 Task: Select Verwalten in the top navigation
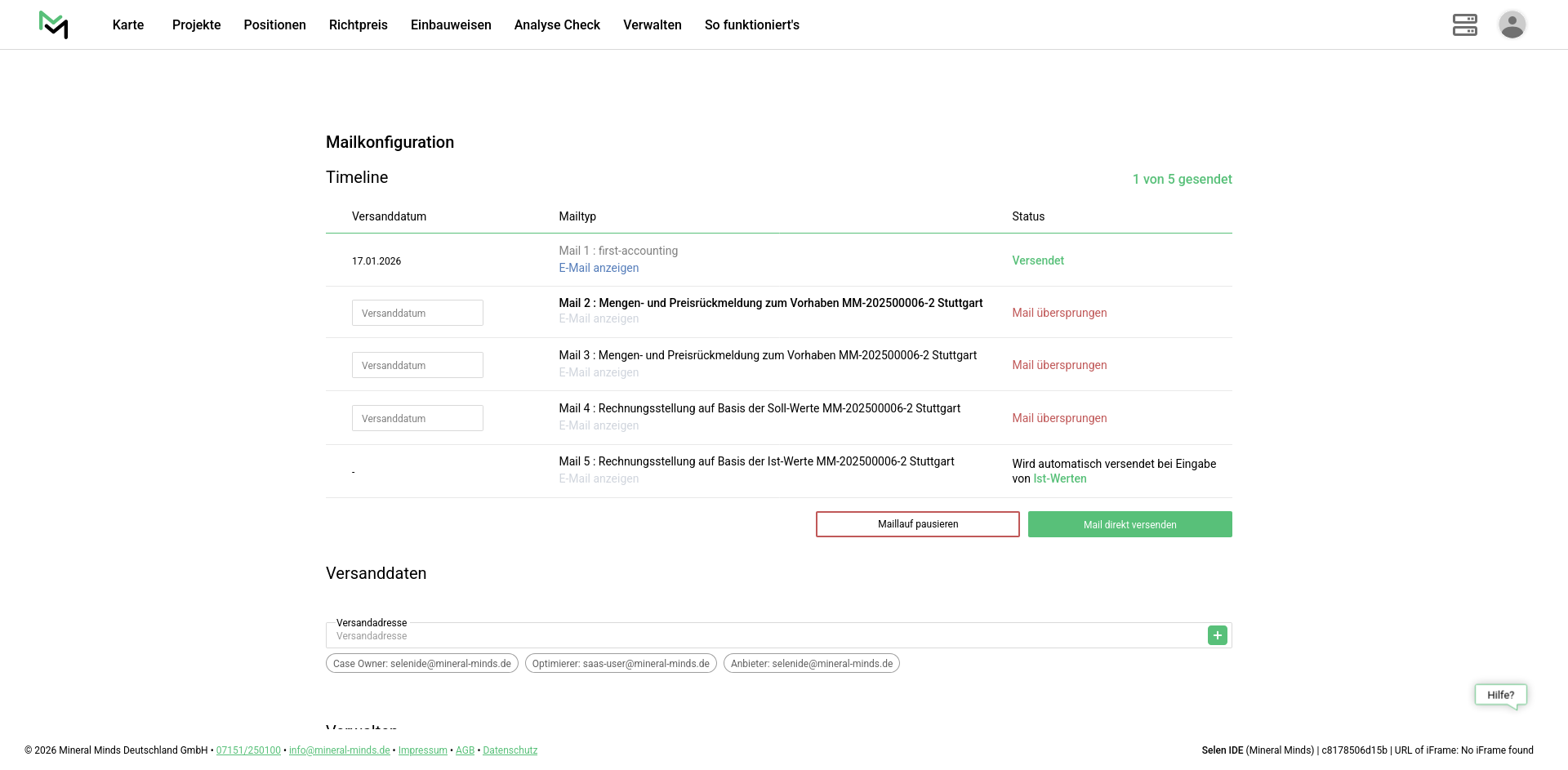click(x=652, y=24)
